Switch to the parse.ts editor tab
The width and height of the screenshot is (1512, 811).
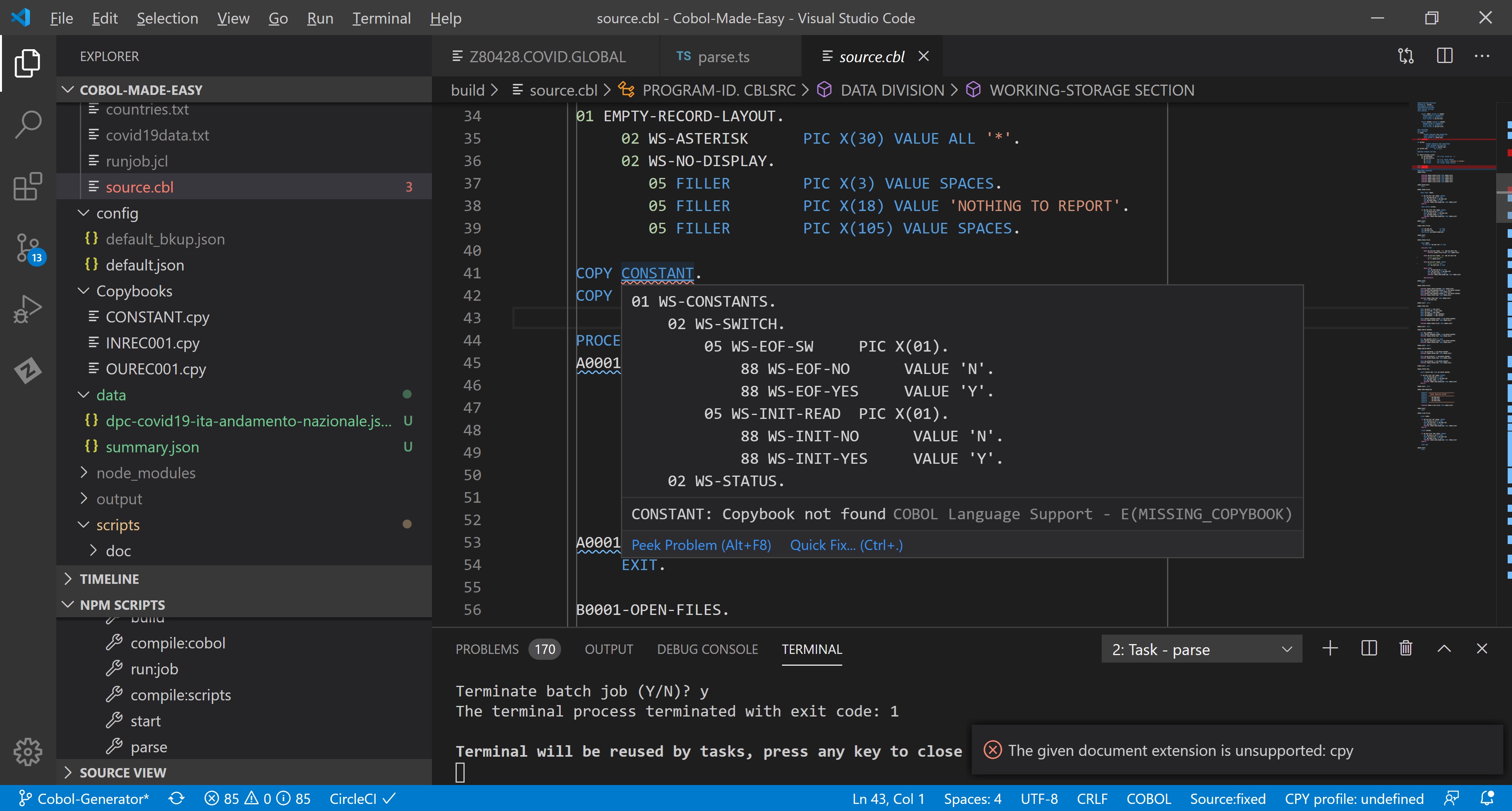[x=723, y=56]
